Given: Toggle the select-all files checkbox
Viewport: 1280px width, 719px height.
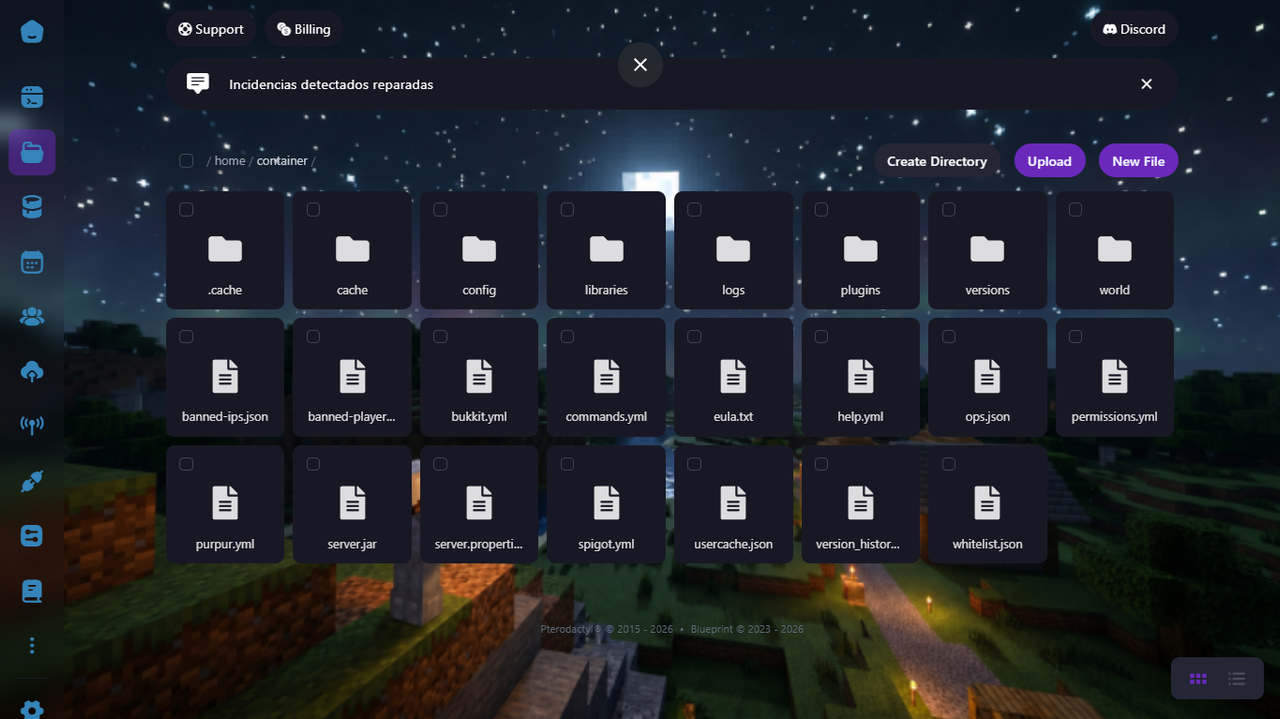Looking at the screenshot, I should [x=186, y=161].
